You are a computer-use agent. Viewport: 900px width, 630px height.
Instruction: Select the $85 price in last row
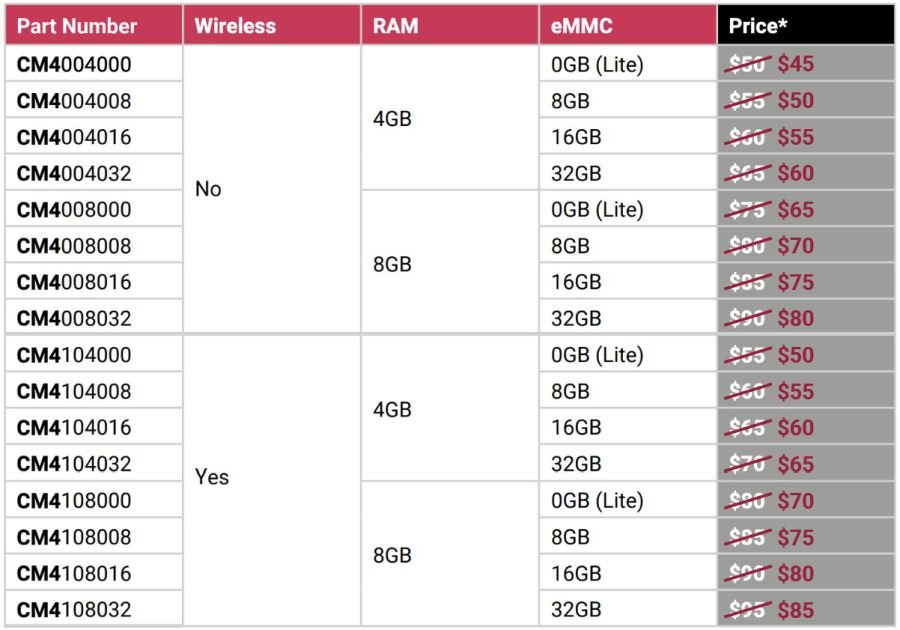point(796,610)
